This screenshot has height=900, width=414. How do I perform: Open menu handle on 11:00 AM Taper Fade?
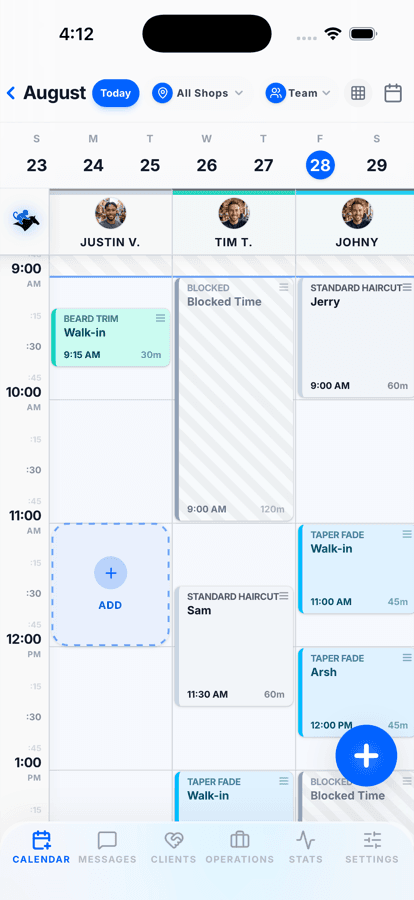[x=407, y=534]
